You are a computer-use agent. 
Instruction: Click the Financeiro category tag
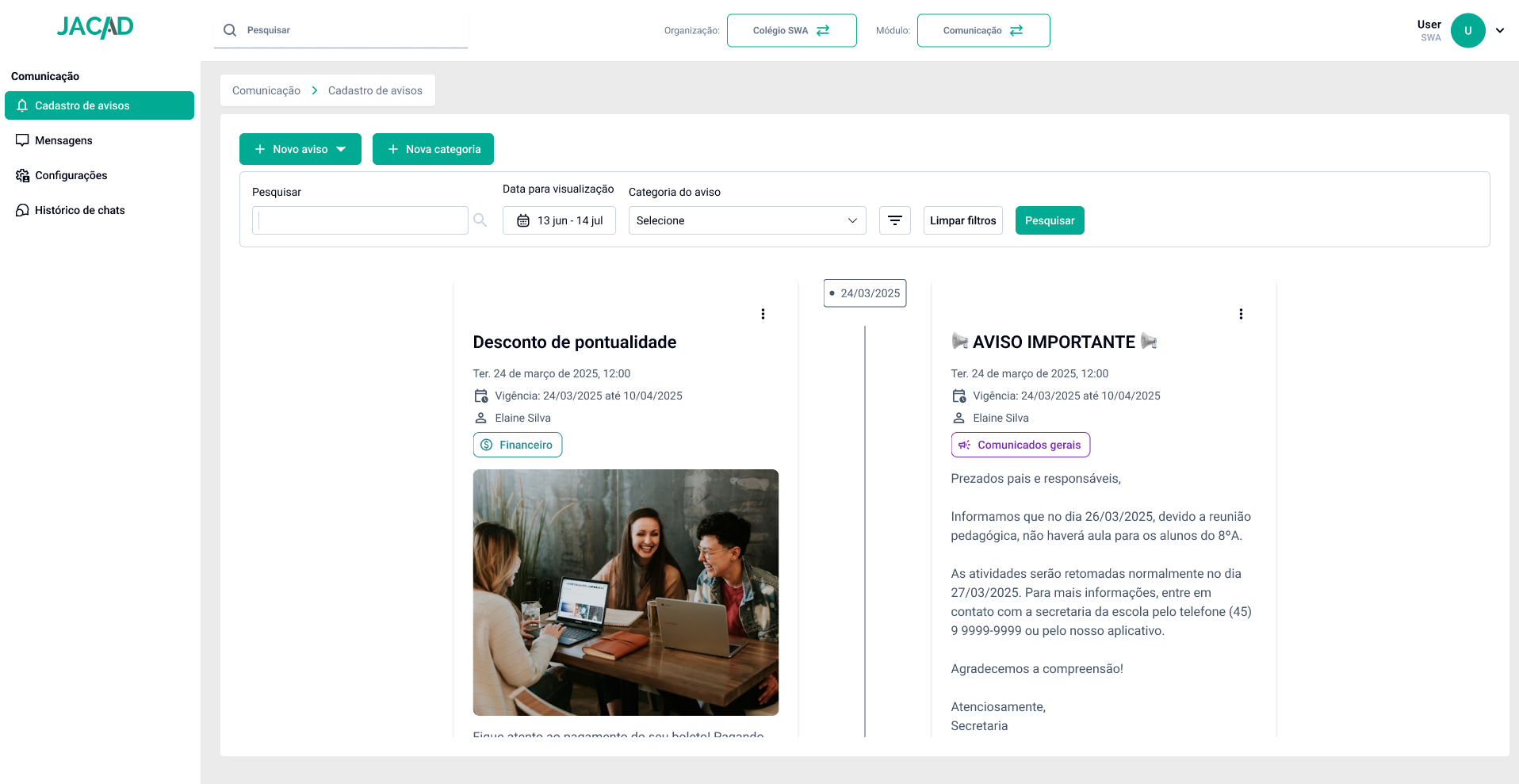[x=518, y=445]
